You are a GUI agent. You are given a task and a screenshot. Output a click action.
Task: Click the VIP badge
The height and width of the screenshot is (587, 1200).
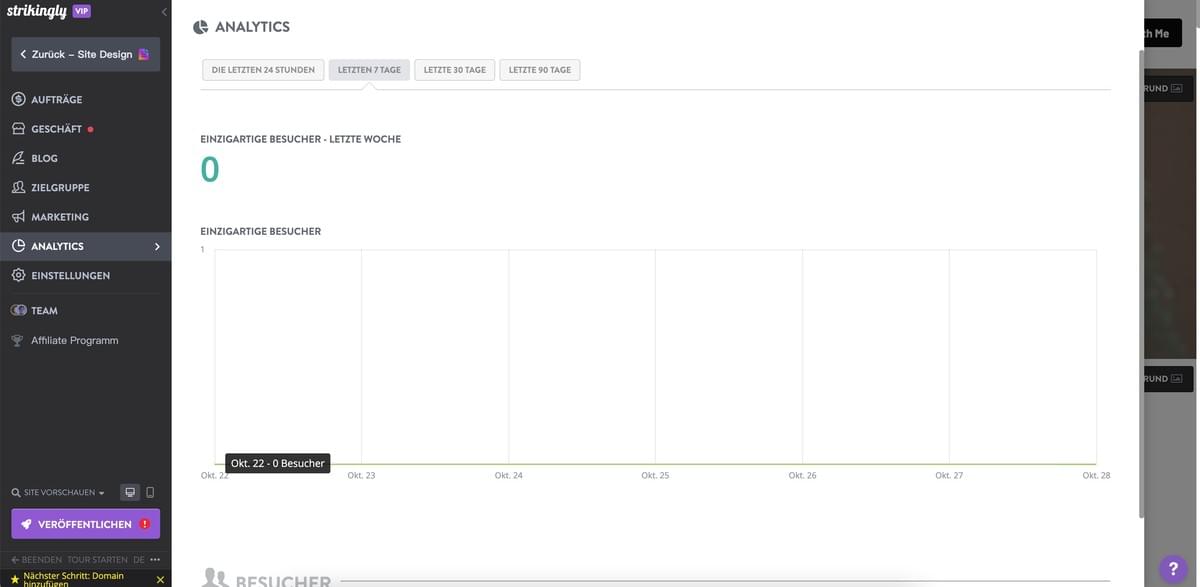(x=82, y=11)
